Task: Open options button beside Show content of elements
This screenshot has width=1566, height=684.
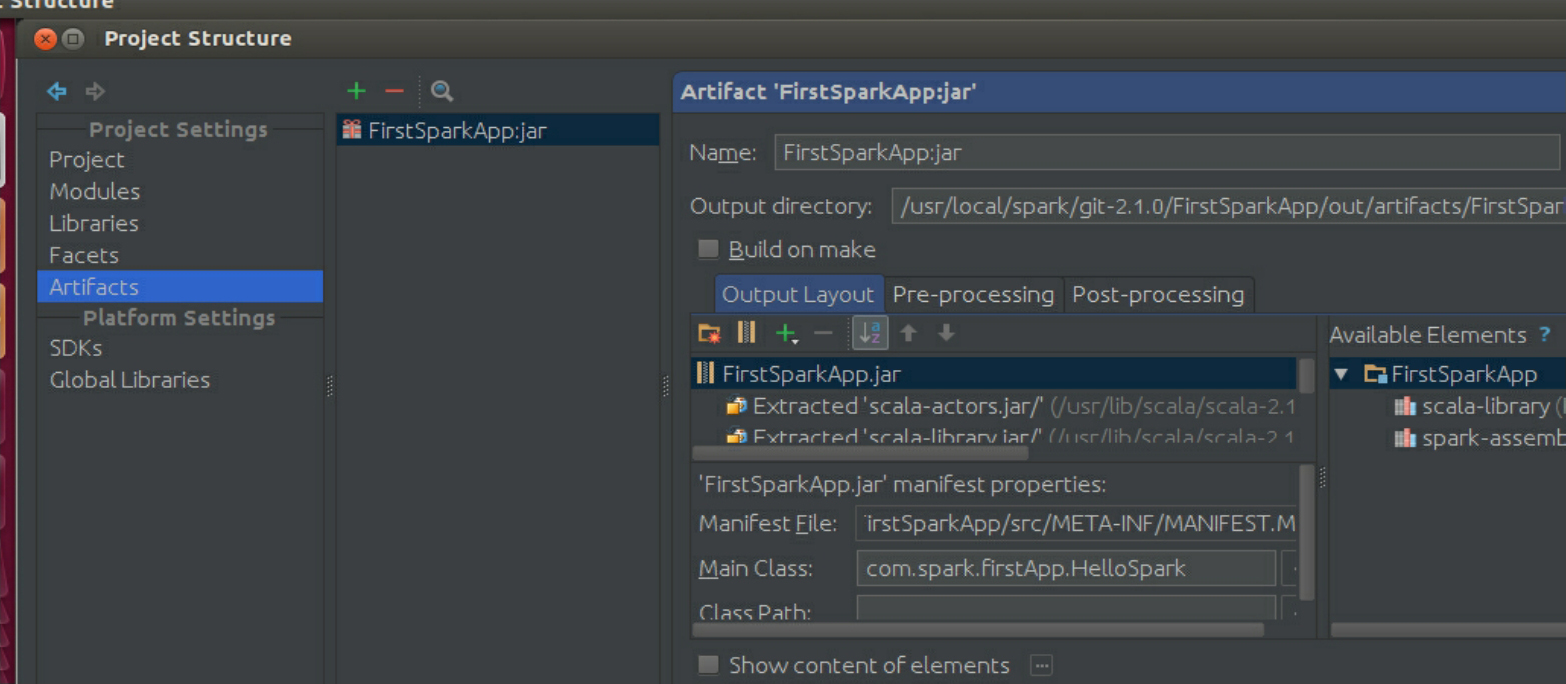Action: click(x=1041, y=665)
